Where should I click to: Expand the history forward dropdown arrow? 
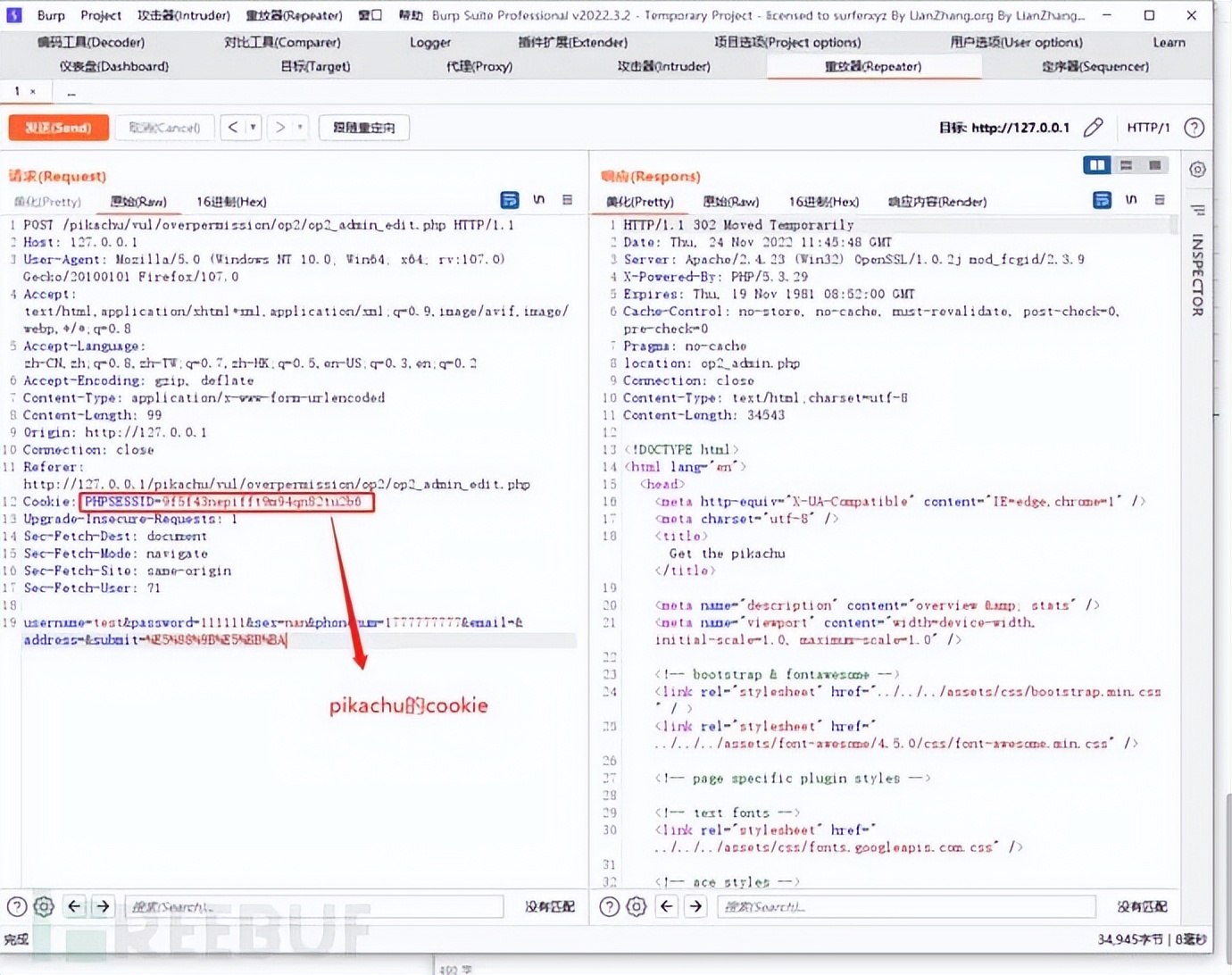click(x=300, y=128)
